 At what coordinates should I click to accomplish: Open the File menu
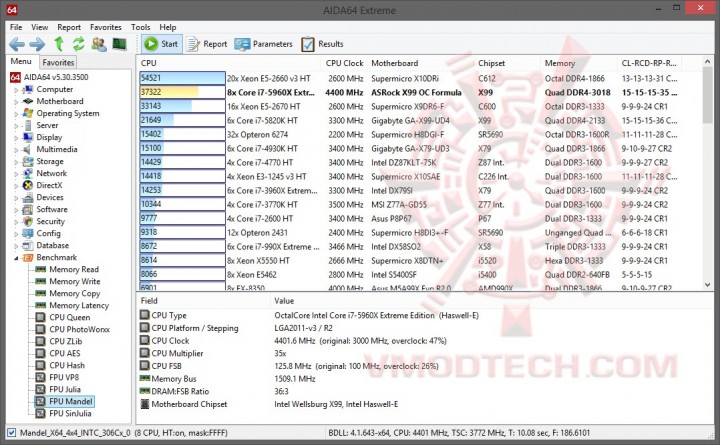tap(16, 27)
